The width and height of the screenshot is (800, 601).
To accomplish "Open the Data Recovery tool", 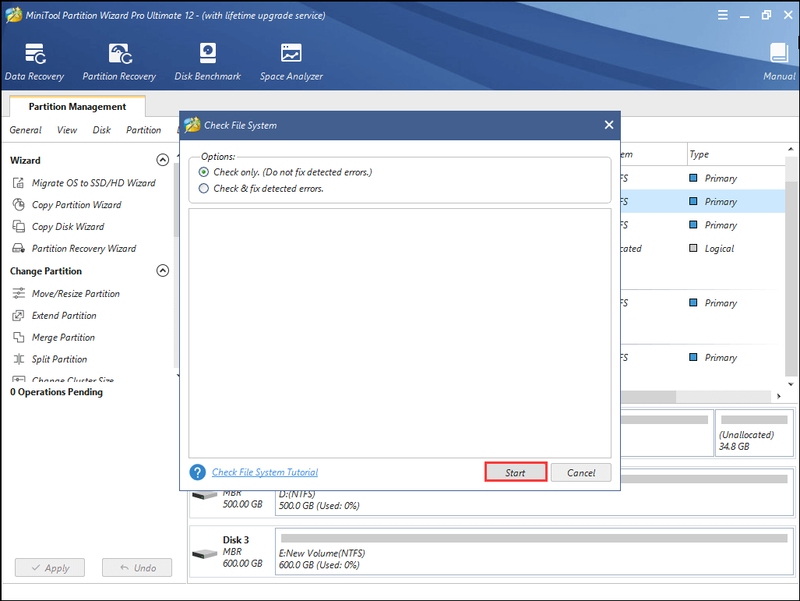I will pos(35,62).
